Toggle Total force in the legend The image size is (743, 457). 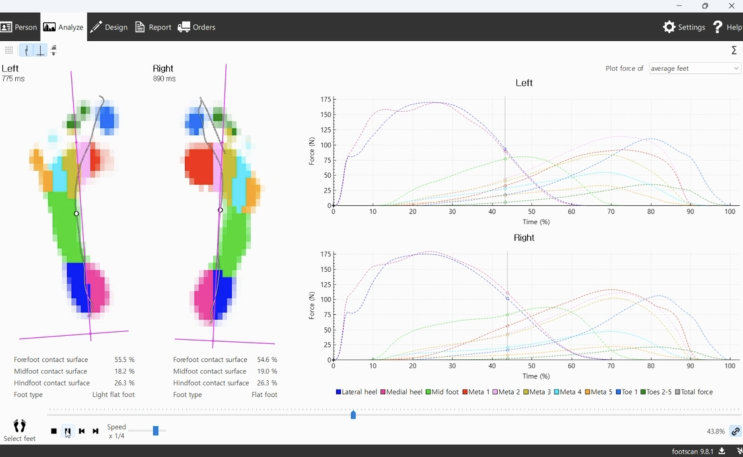pos(694,392)
